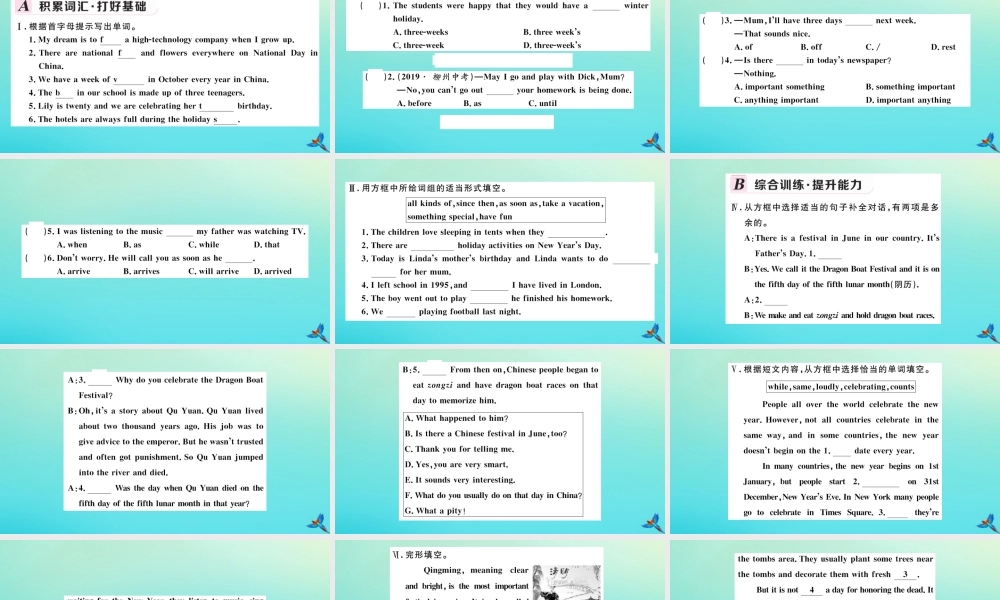The image size is (1000, 600).
Task: Select answer option 'B. something important'
Action: (910, 87)
